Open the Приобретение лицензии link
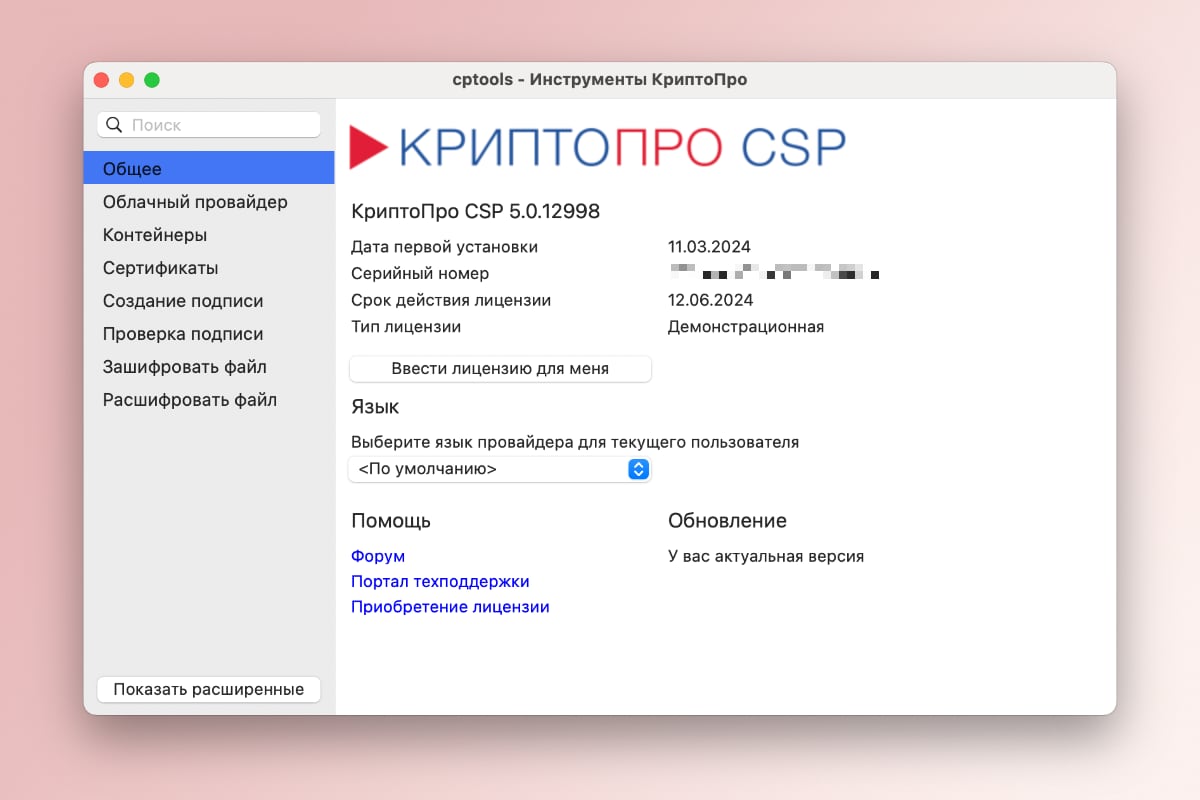This screenshot has height=800, width=1200. pos(450,607)
